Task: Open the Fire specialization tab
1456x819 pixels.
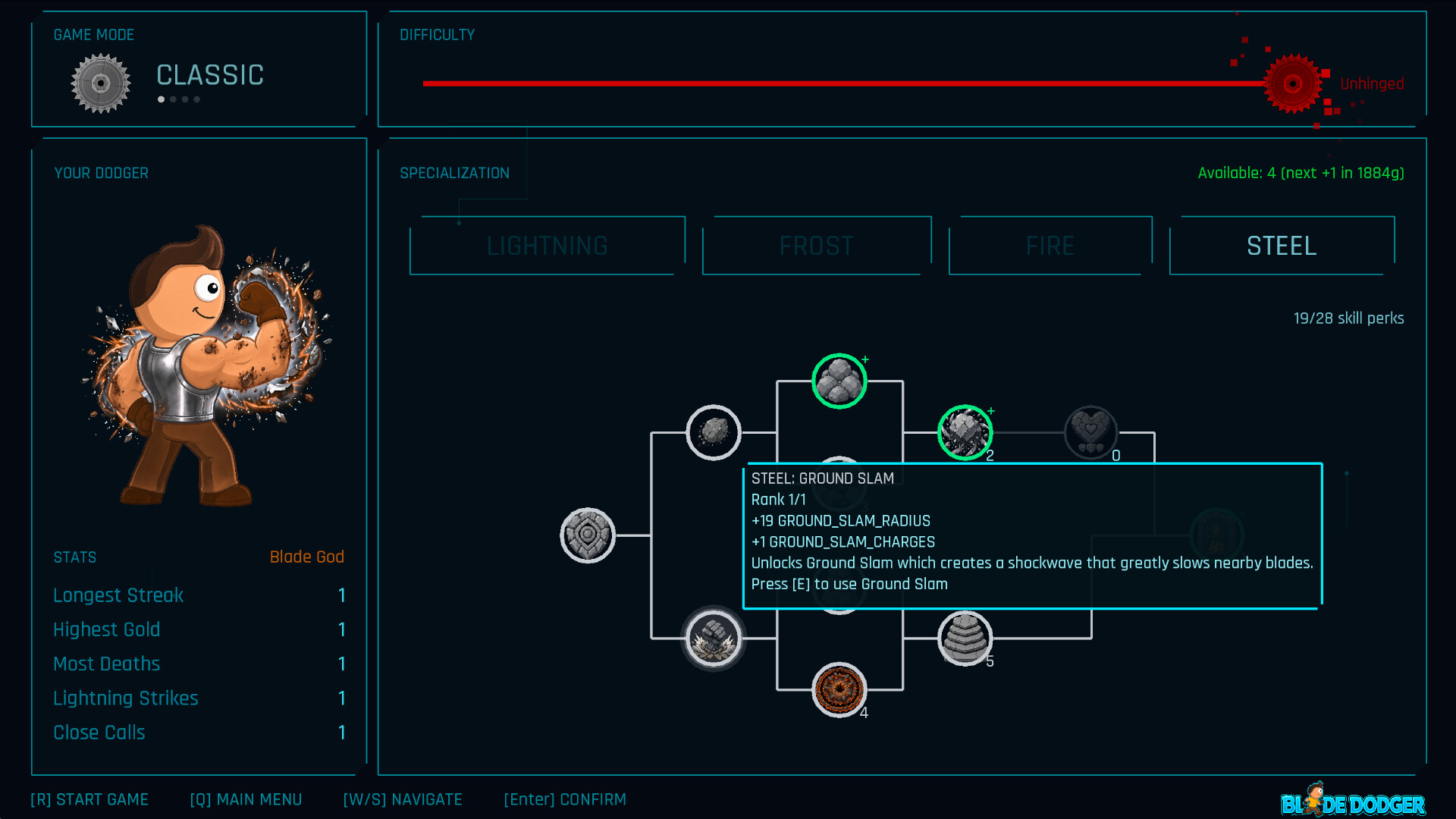Action: (1050, 246)
